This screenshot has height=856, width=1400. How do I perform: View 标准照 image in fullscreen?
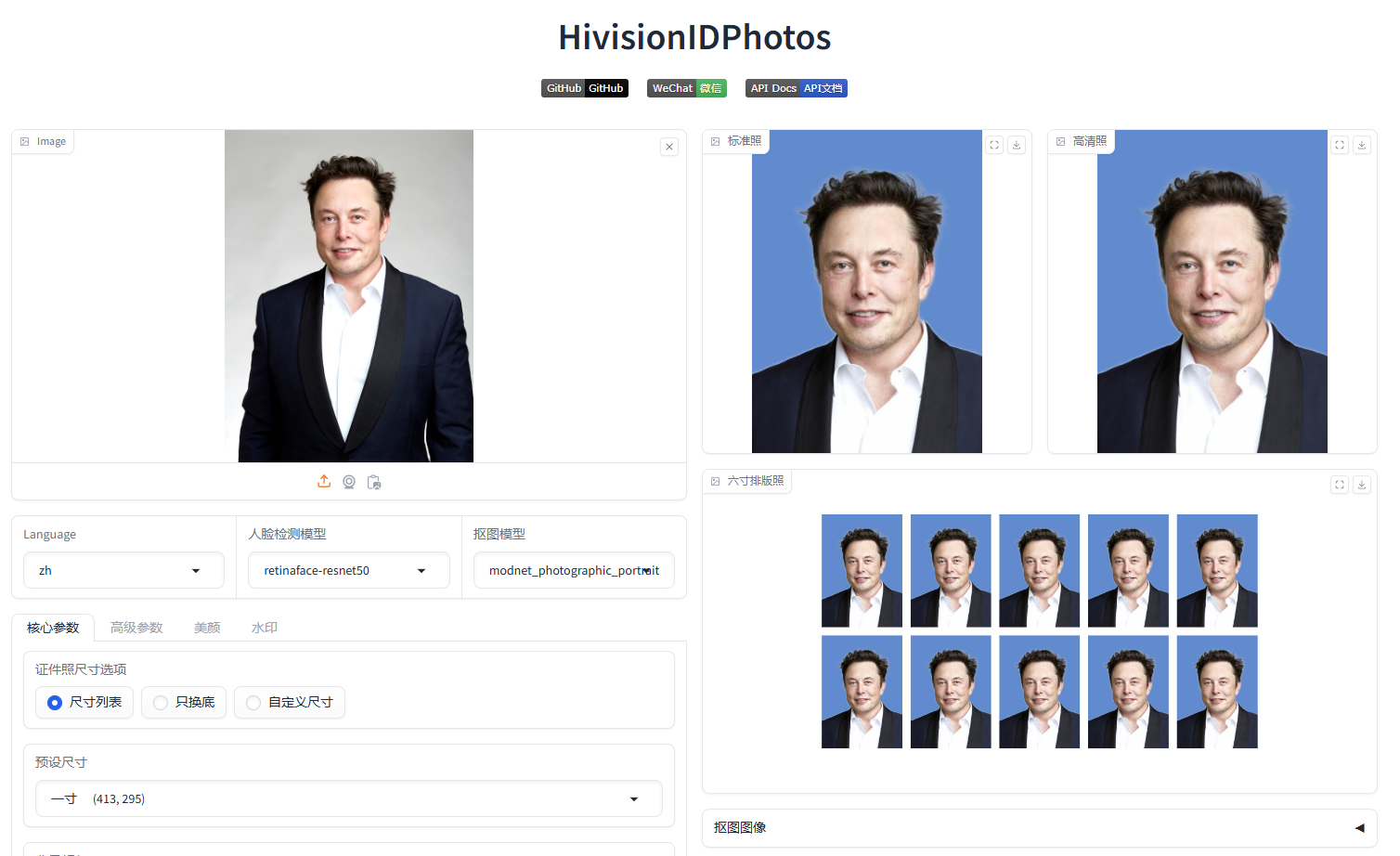(x=994, y=145)
